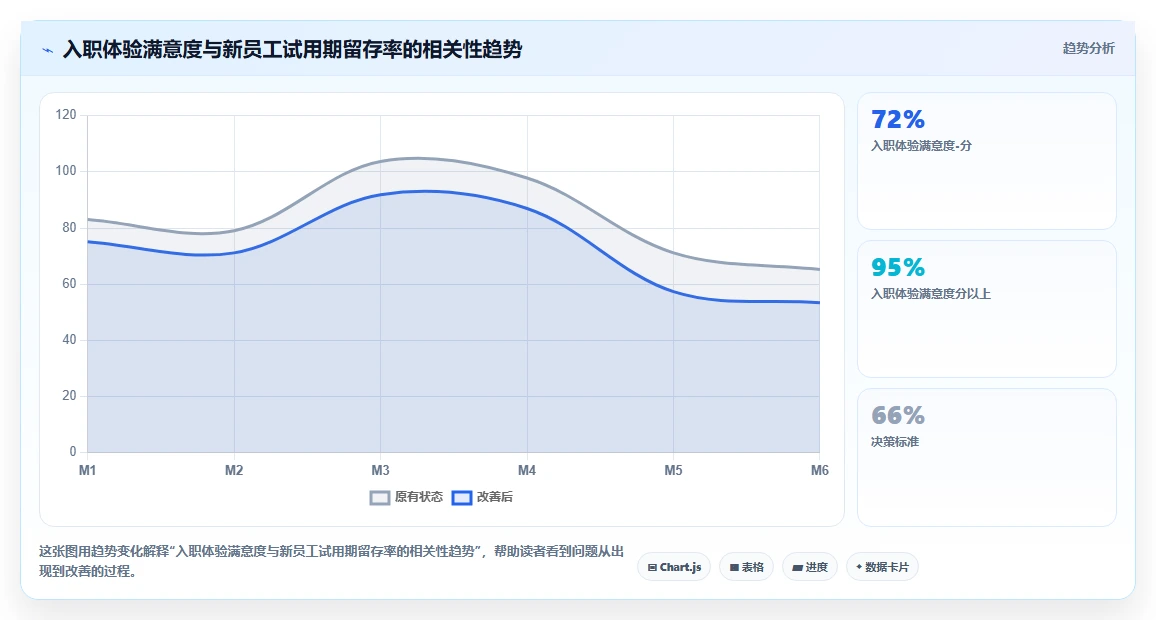The image size is (1156, 620).
Task: Toggle the 原有状态 legend swatch
Action: click(x=380, y=498)
